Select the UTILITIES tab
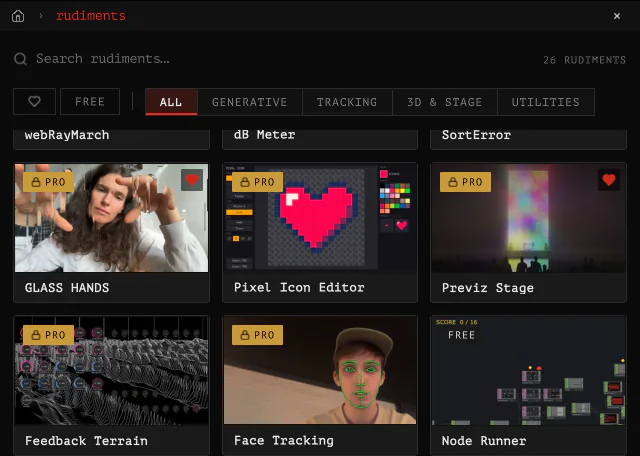Viewport: 640px width, 456px height. (x=546, y=102)
